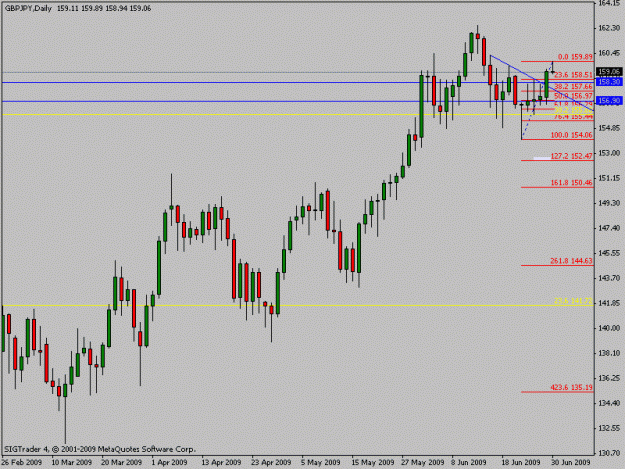Screen dimensions: 625x469
Task: Click the 141.85 price axis label
Action: (x=609, y=303)
